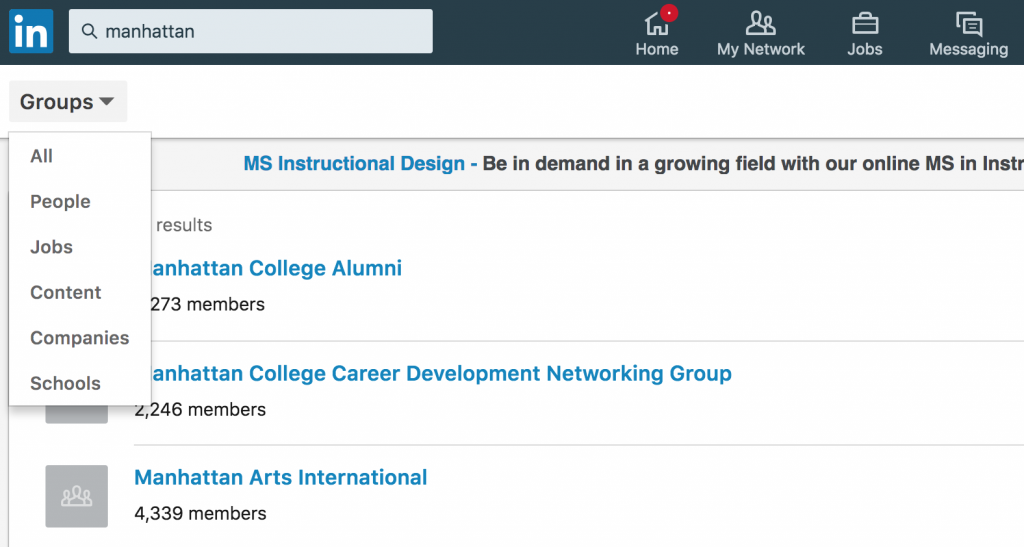Click the search magnifier icon
1024x547 pixels.
coord(89,31)
